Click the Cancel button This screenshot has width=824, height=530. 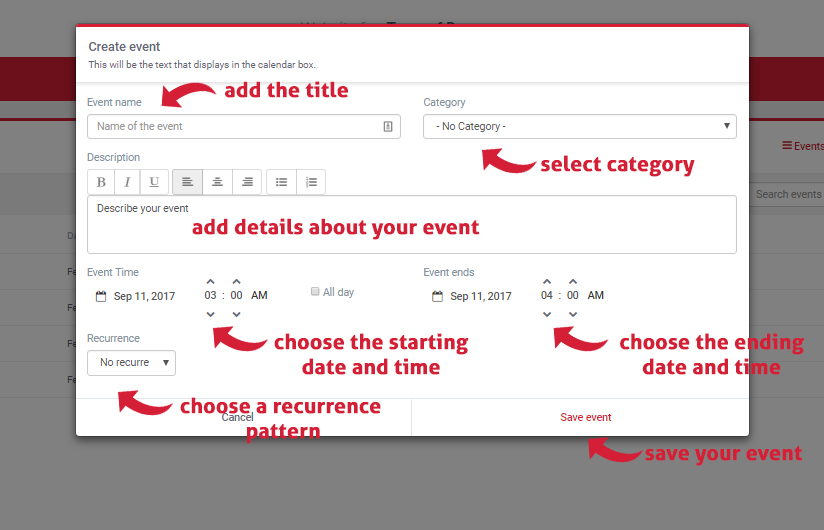pyautogui.click(x=243, y=417)
